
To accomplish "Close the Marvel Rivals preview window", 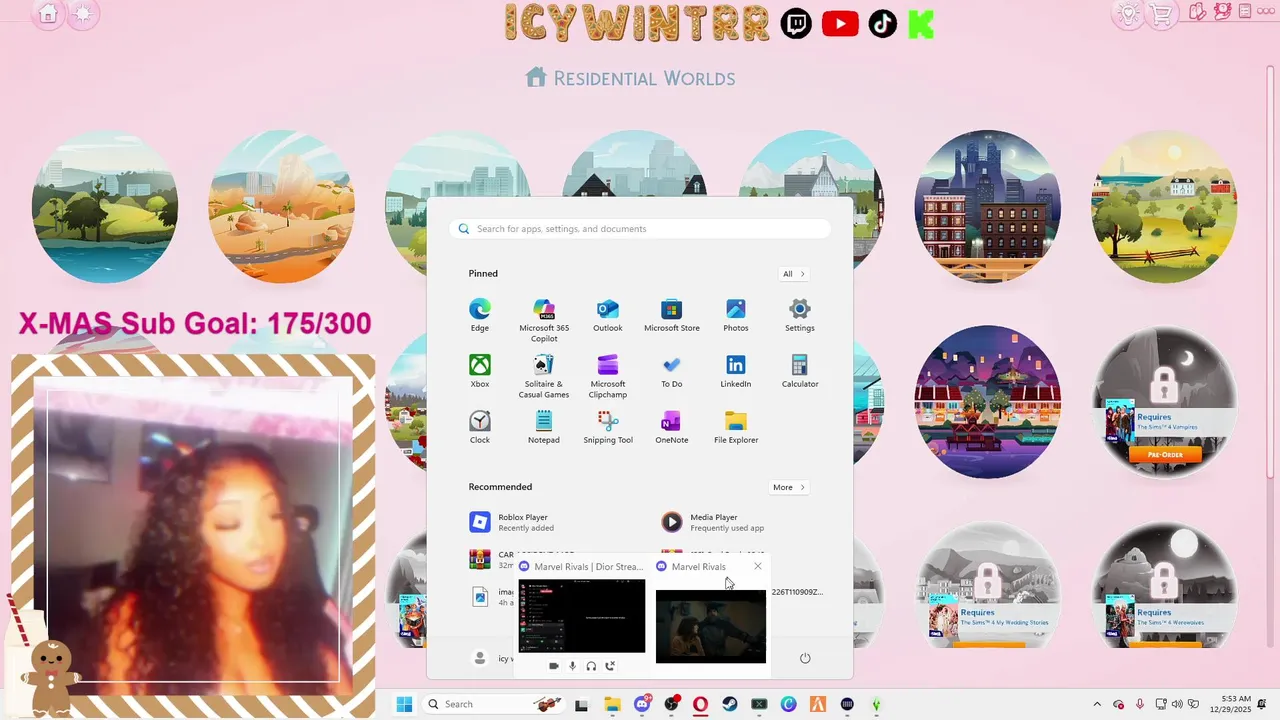I will (758, 566).
